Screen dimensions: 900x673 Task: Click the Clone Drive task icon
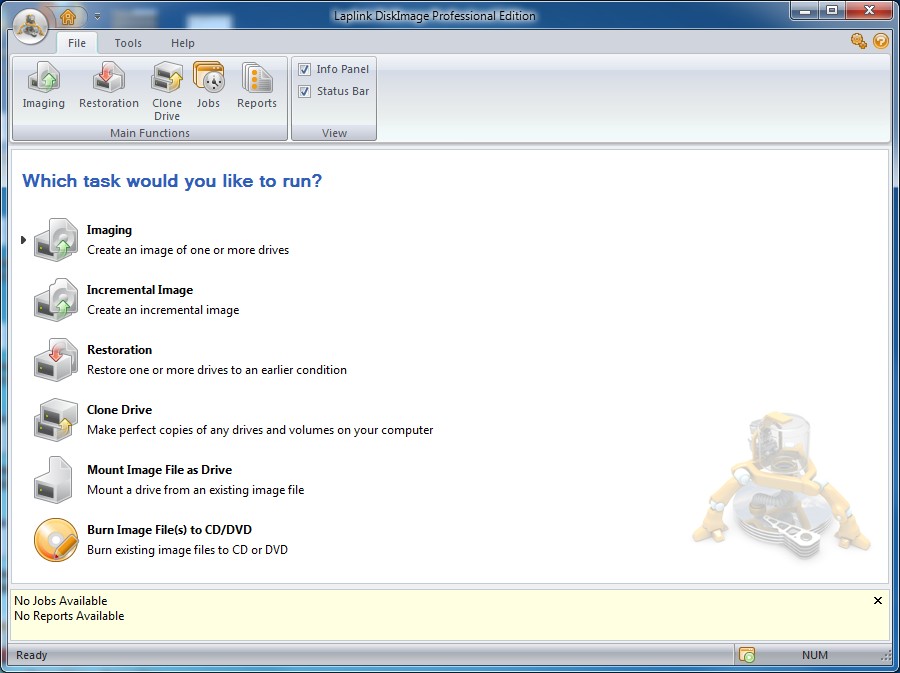56,420
